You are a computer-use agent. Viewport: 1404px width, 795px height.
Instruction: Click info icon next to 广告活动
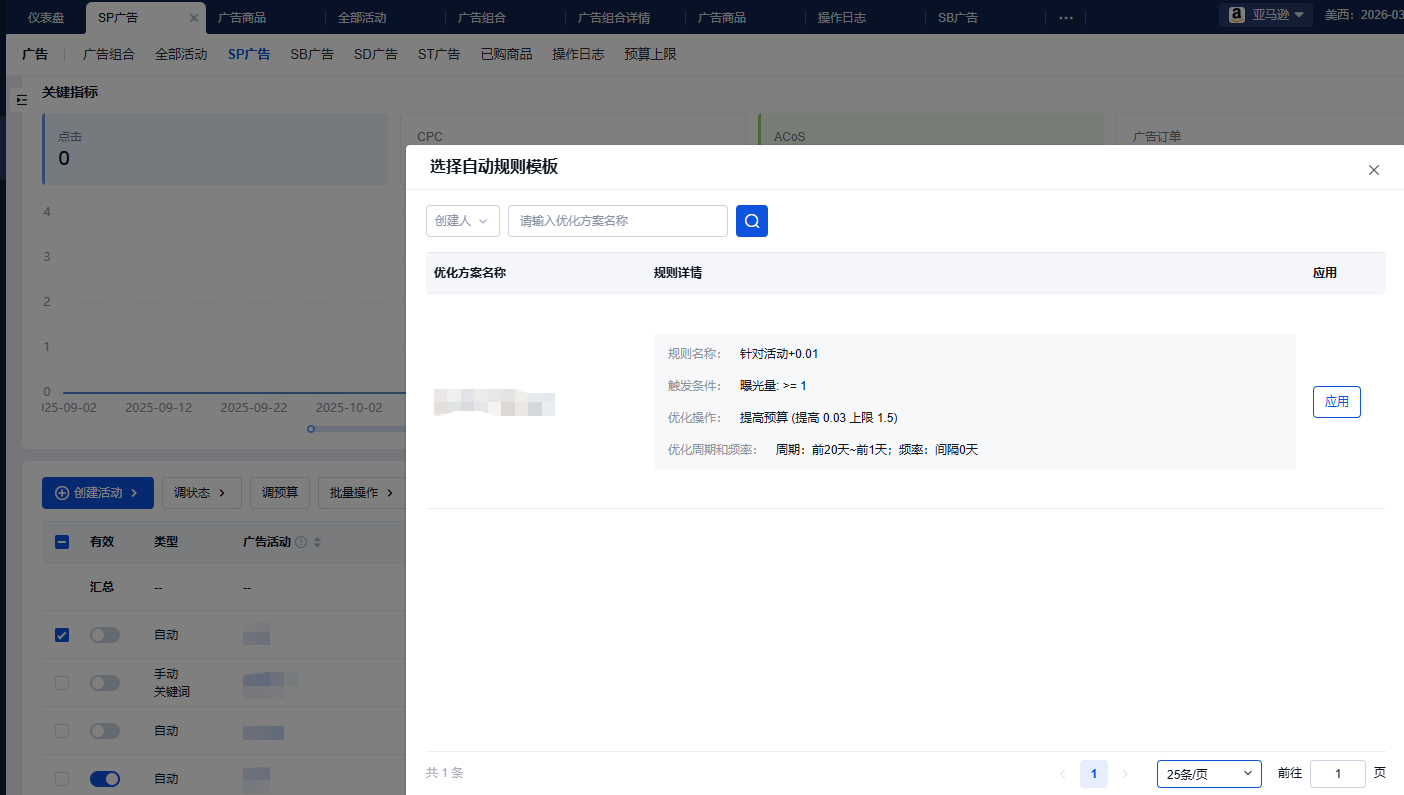pyautogui.click(x=301, y=542)
